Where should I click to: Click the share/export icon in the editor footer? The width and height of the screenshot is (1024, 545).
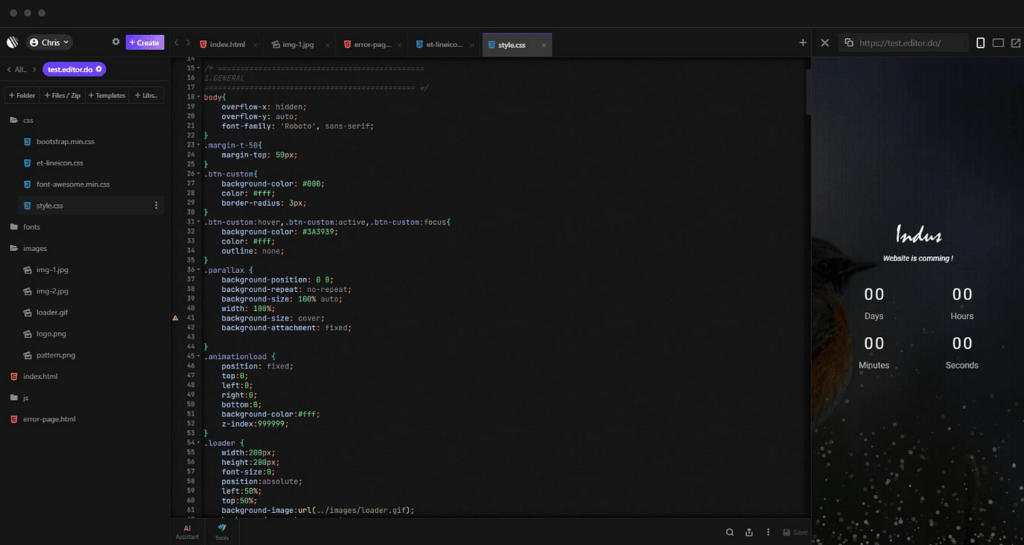pyautogui.click(x=749, y=532)
